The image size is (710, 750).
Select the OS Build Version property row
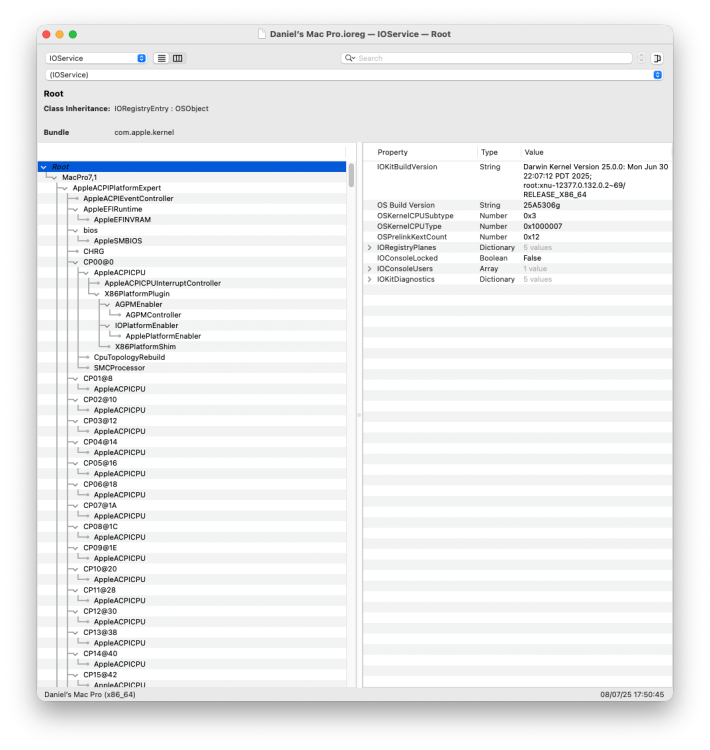517,205
